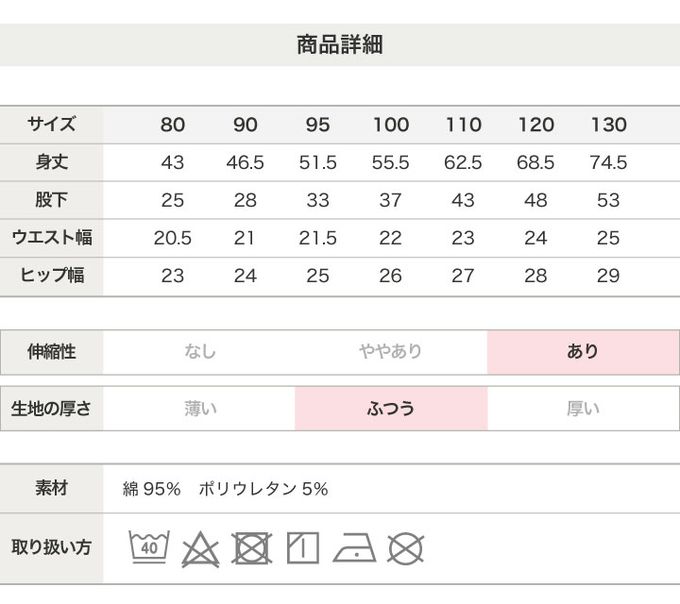Select the なし stretch option

click(x=199, y=352)
